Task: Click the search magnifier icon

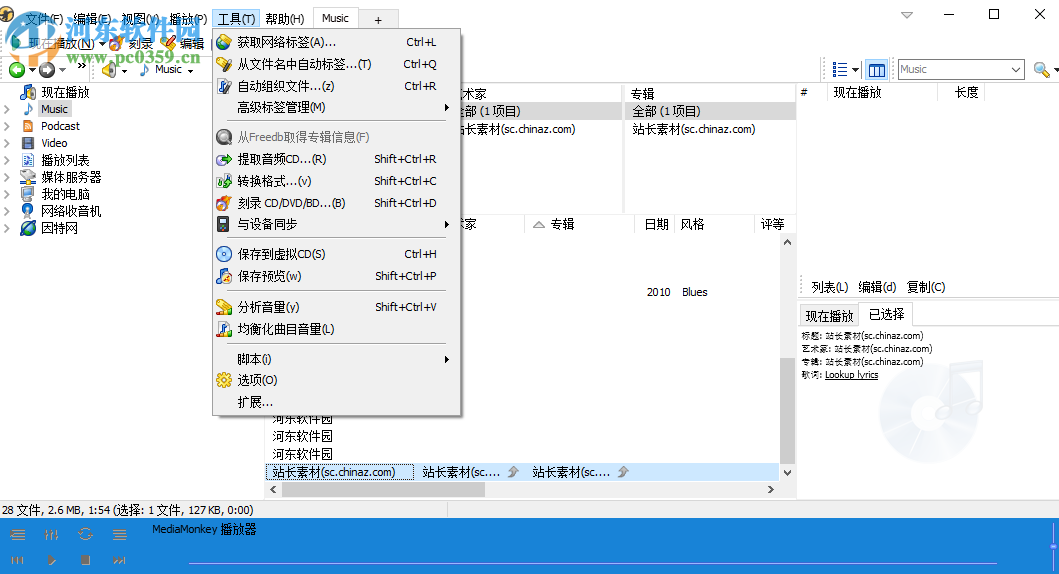Action: [1041, 70]
